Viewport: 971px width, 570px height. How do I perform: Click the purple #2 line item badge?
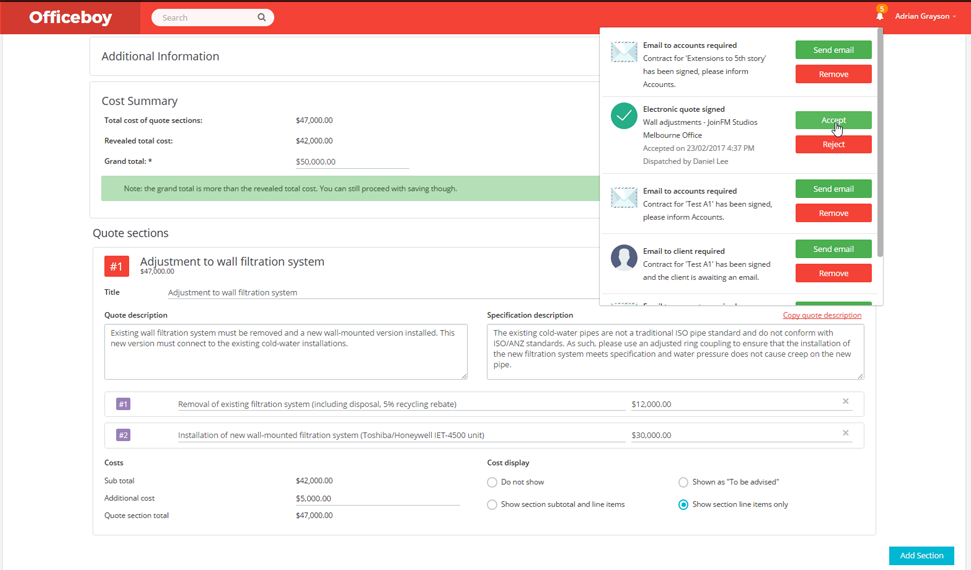(x=123, y=435)
